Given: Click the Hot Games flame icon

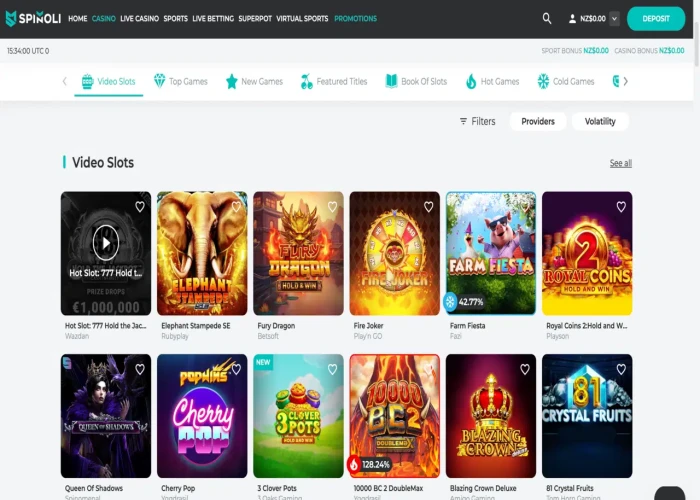Looking at the screenshot, I should (x=471, y=81).
